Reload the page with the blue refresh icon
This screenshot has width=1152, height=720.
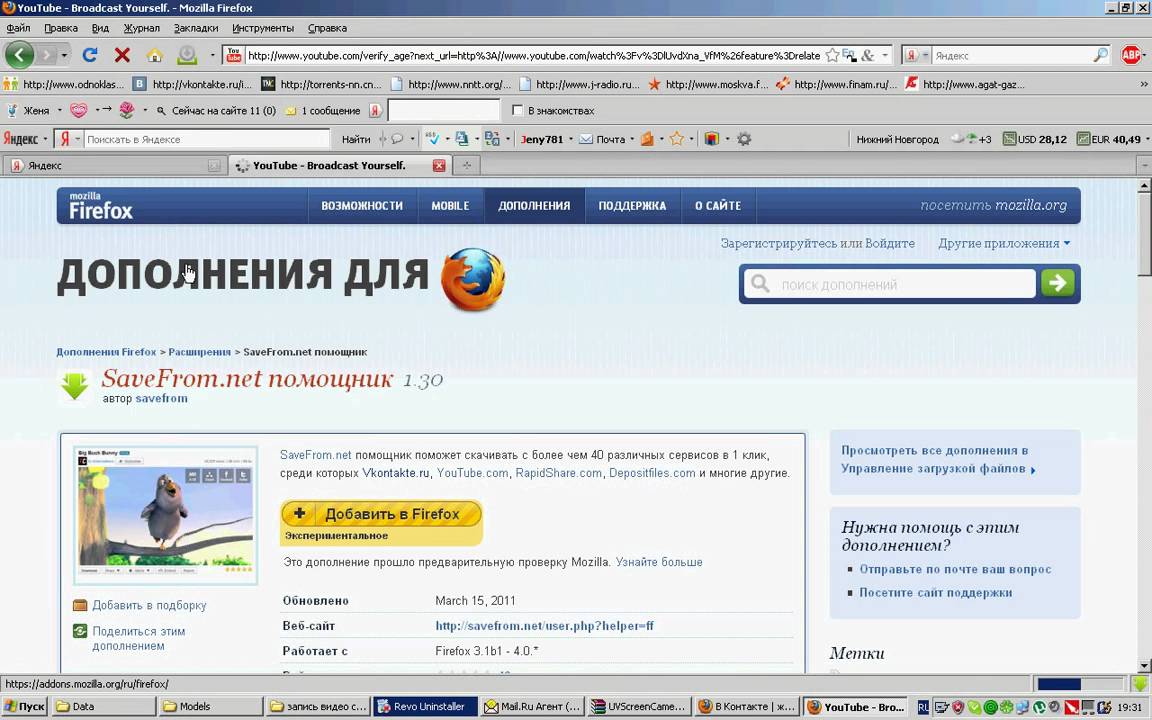pyautogui.click(x=90, y=55)
